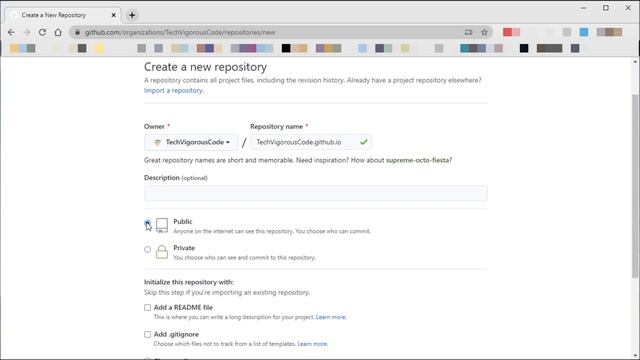Maximize the browser window
640x360 pixels.
click(x=606, y=8)
